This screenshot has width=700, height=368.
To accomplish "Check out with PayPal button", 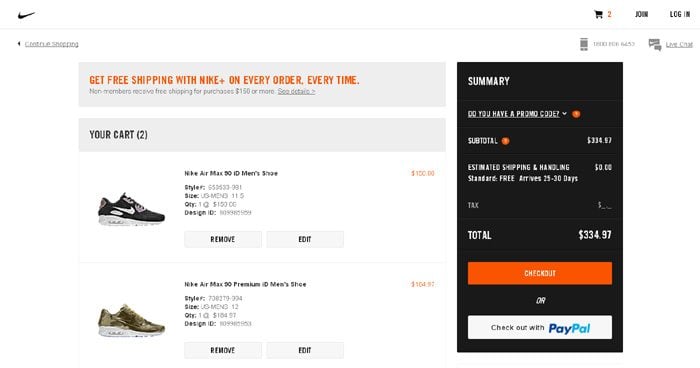I will 540,327.
